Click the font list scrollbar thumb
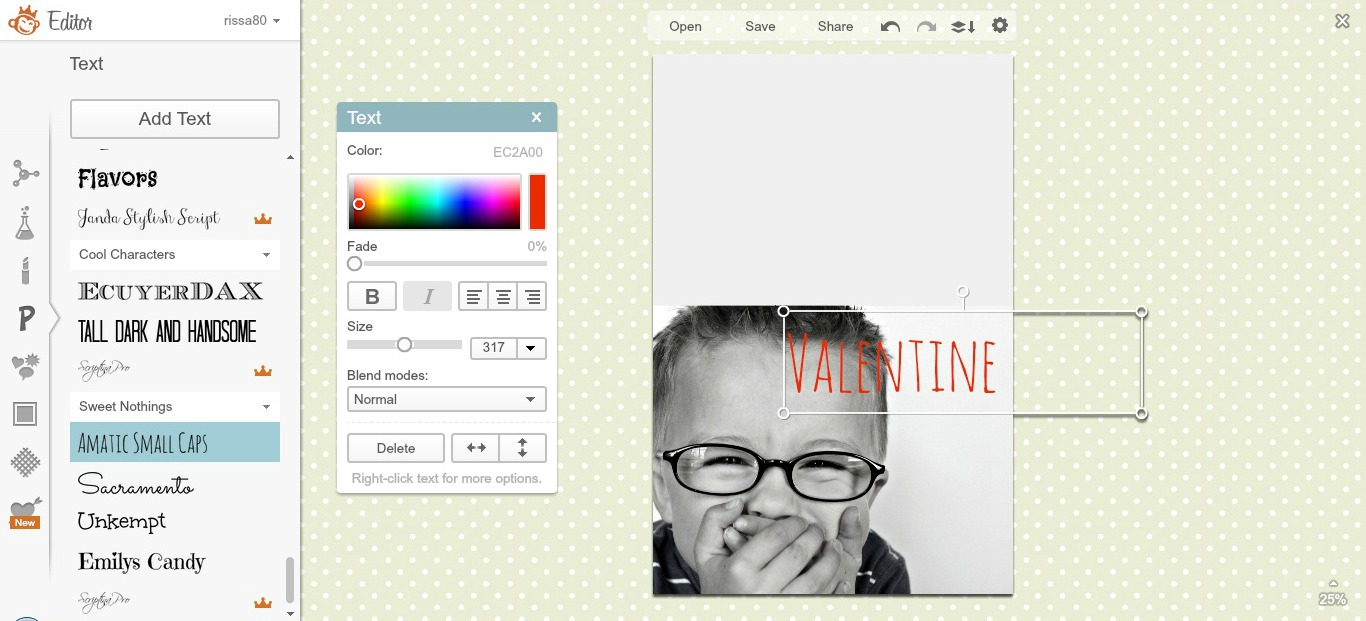1366x621 pixels. pos(291,580)
